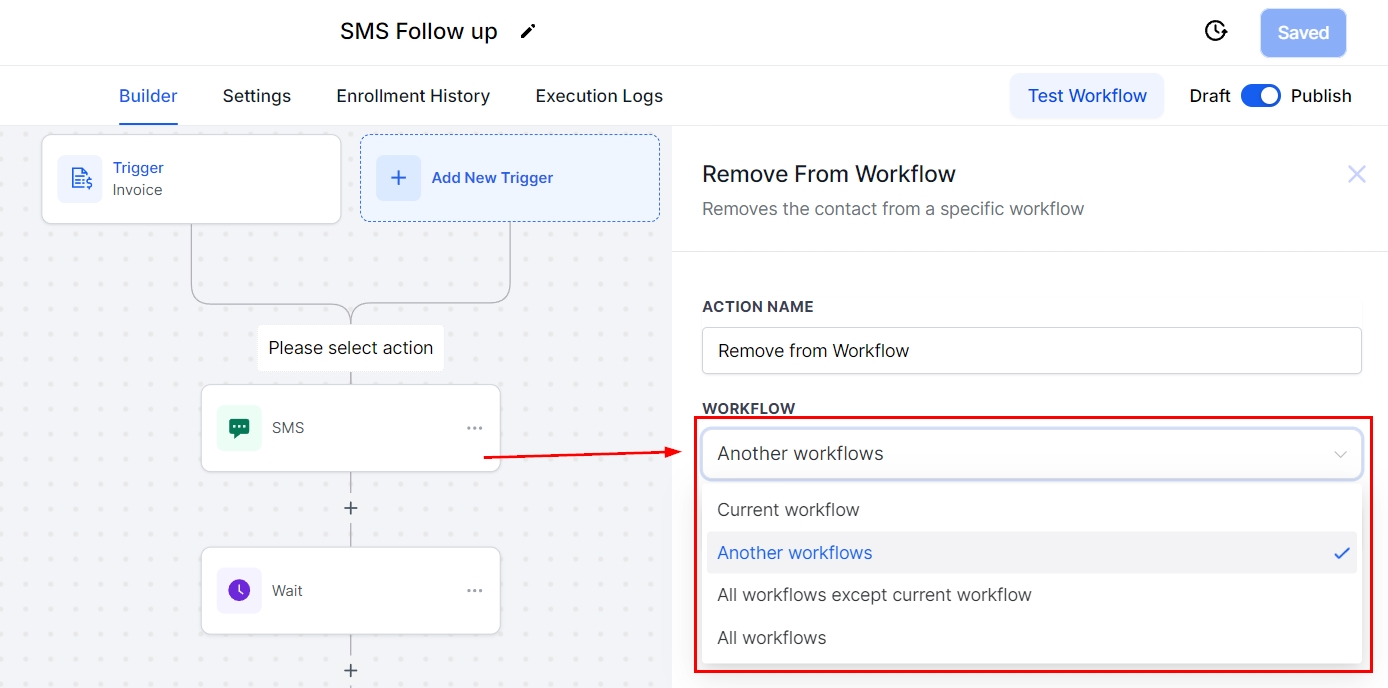Screen dimensions: 1388x688
Task: Toggle the Draft/Publish switch
Action: pyautogui.click(x=1260, y=96)
